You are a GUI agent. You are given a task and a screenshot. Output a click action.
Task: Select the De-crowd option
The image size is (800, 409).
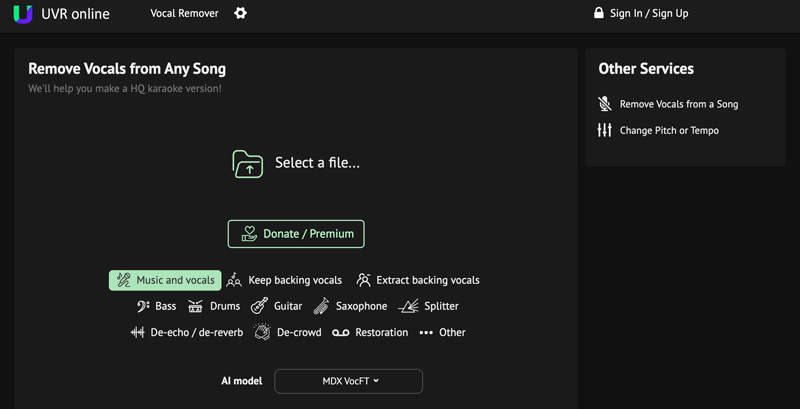tap(288, 333)
